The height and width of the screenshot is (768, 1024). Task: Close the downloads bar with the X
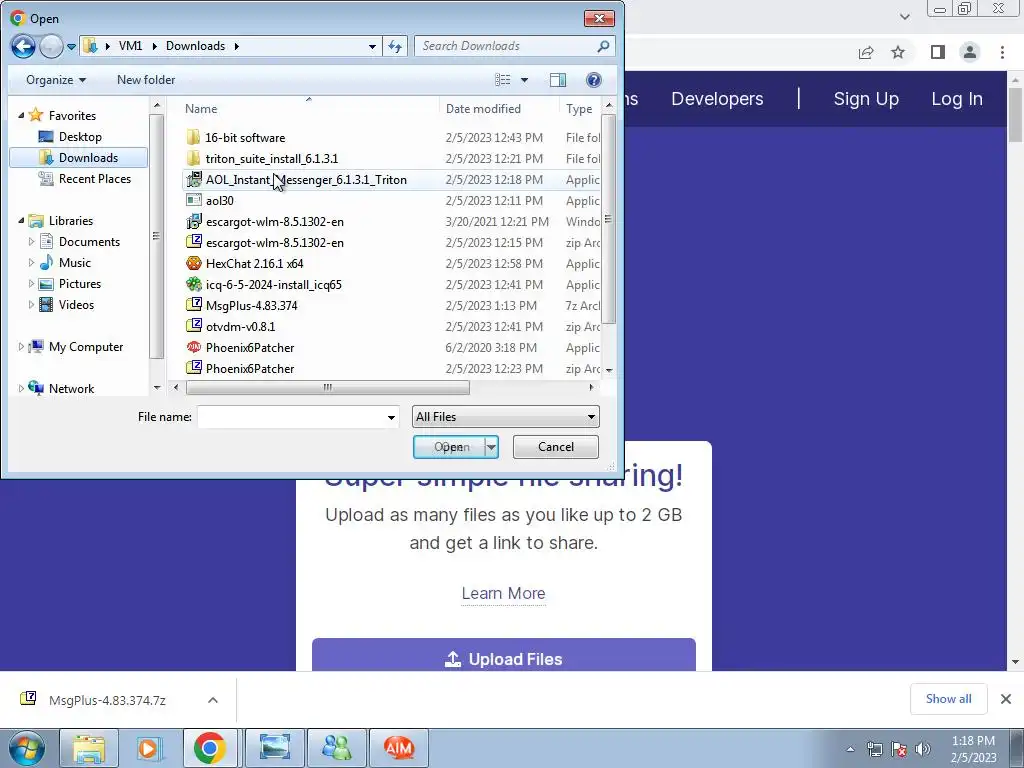click(x=1006, y=699)
